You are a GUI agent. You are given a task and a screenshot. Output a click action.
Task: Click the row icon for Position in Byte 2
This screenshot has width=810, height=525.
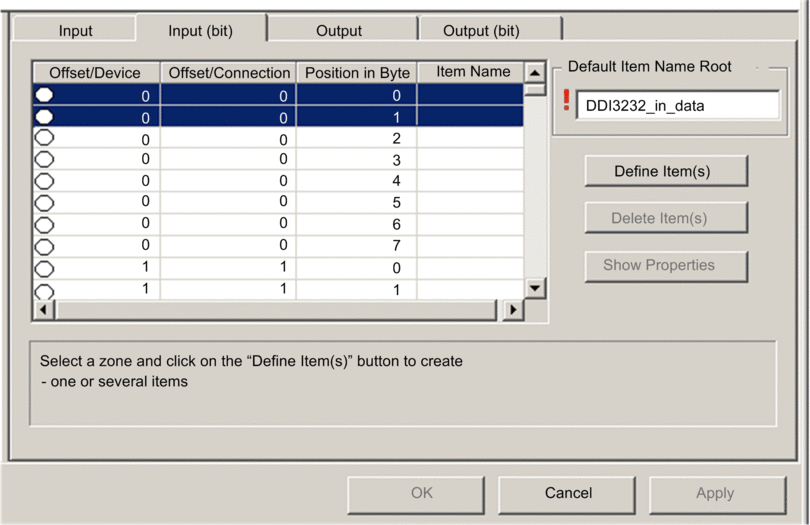pos(44,138)
